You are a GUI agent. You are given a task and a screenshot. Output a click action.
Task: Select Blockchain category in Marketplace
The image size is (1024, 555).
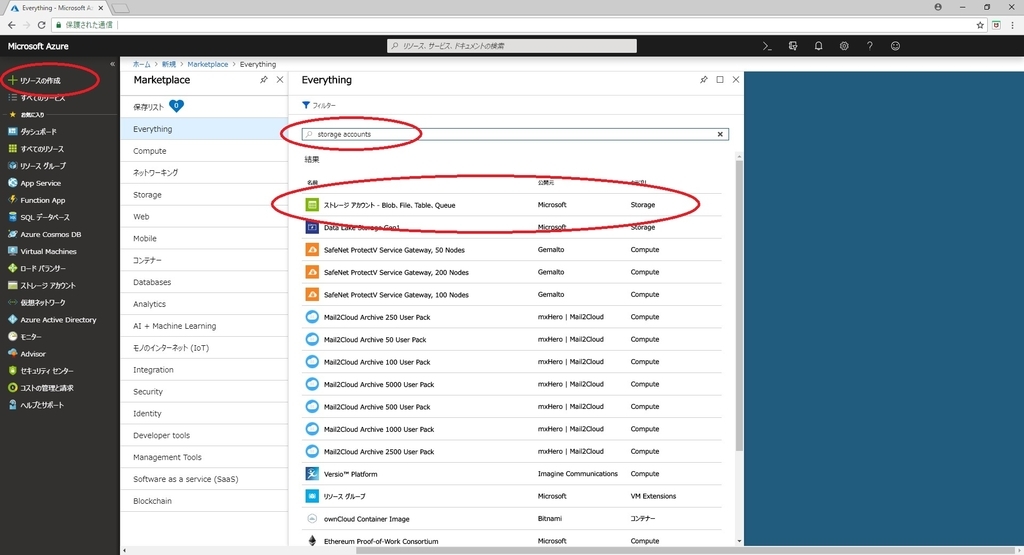click(x=204, y=501)
